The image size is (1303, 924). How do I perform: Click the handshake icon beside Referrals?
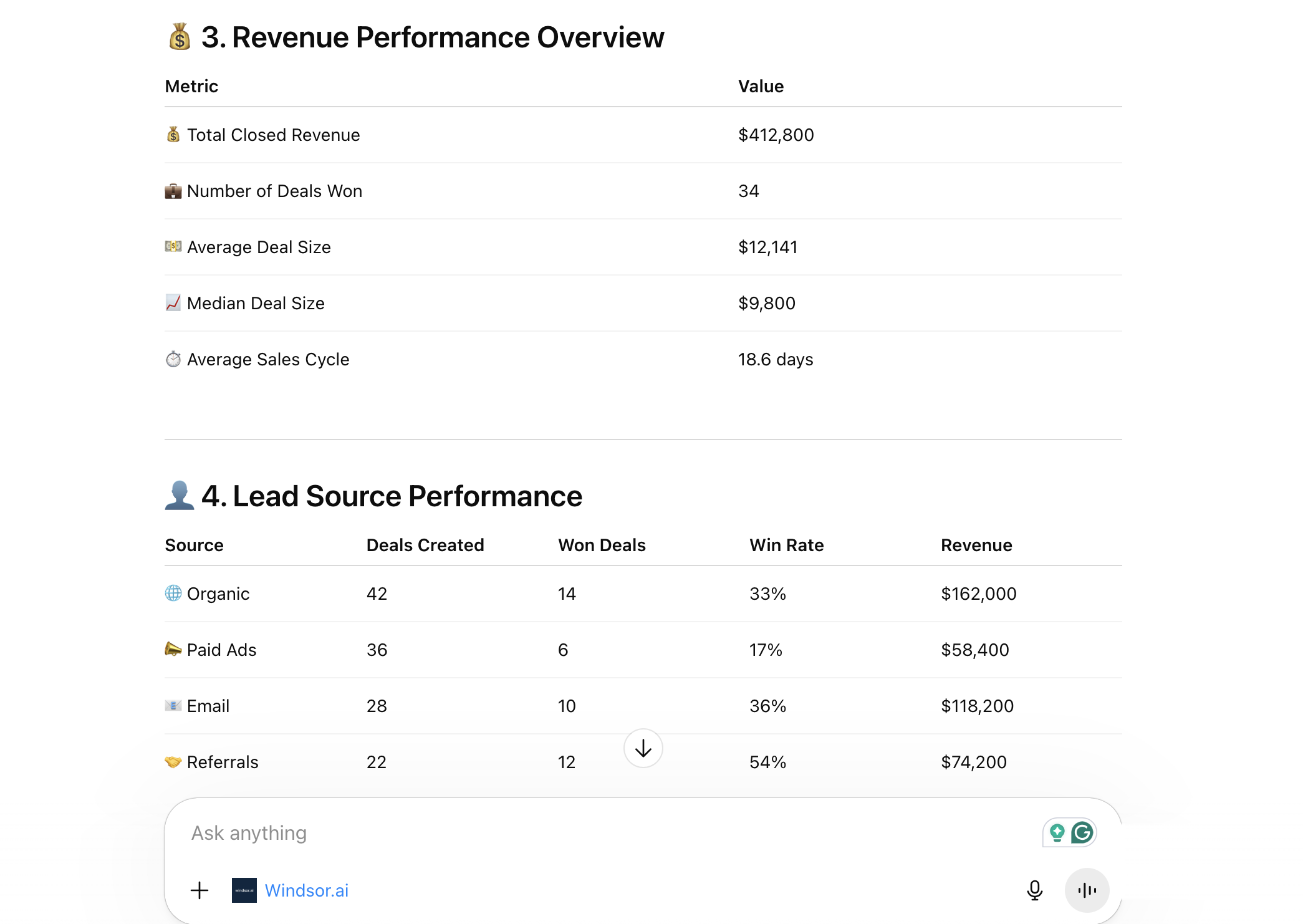[x=173, y=761]
